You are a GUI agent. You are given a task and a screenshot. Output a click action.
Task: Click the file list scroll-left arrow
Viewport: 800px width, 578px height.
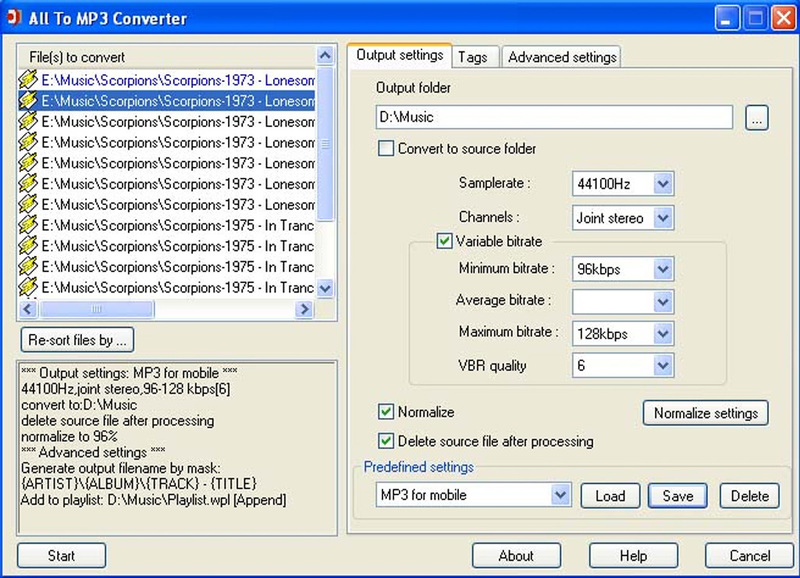tap(28, 309)
